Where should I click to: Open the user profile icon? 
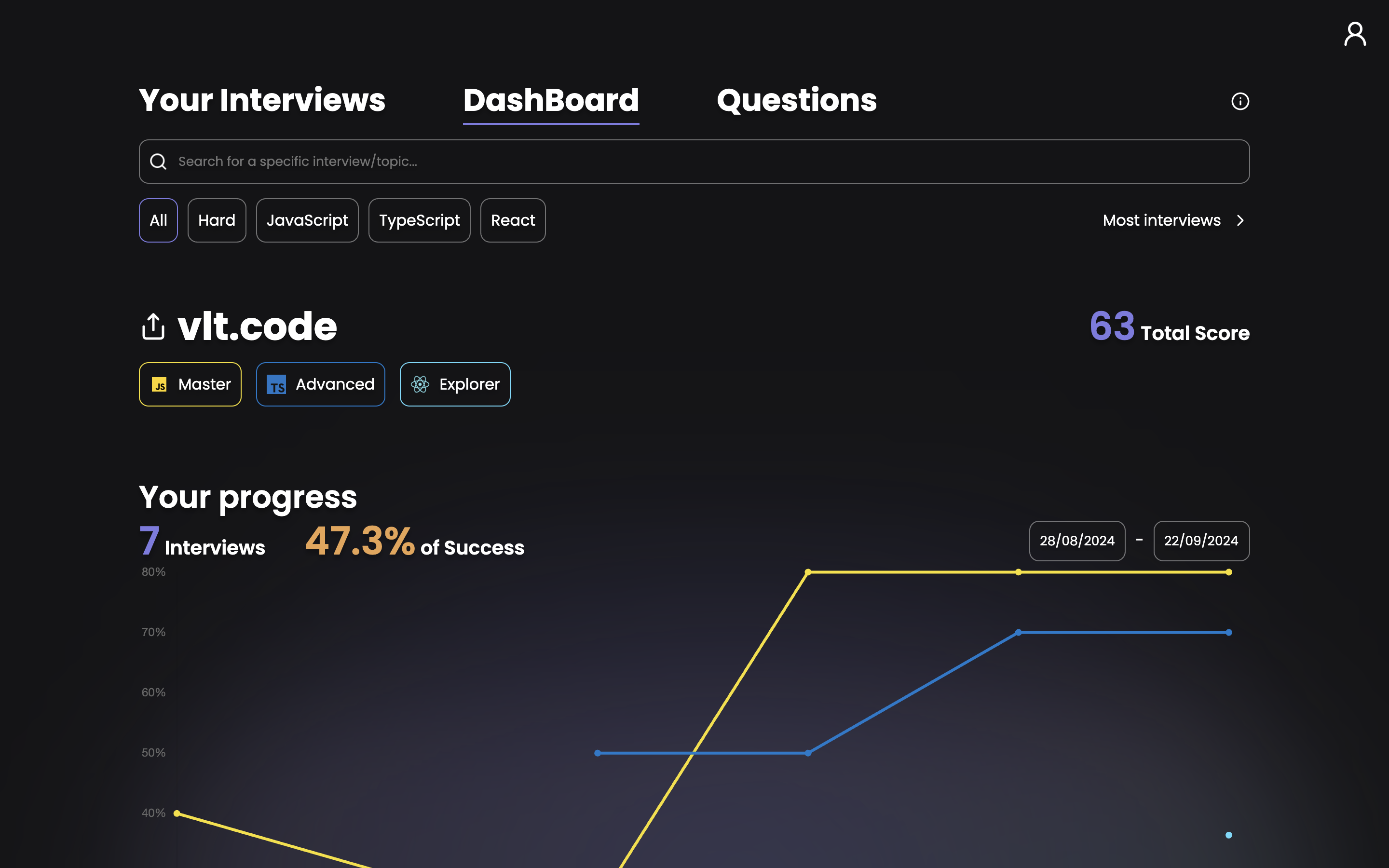[x=1355, y=34]
